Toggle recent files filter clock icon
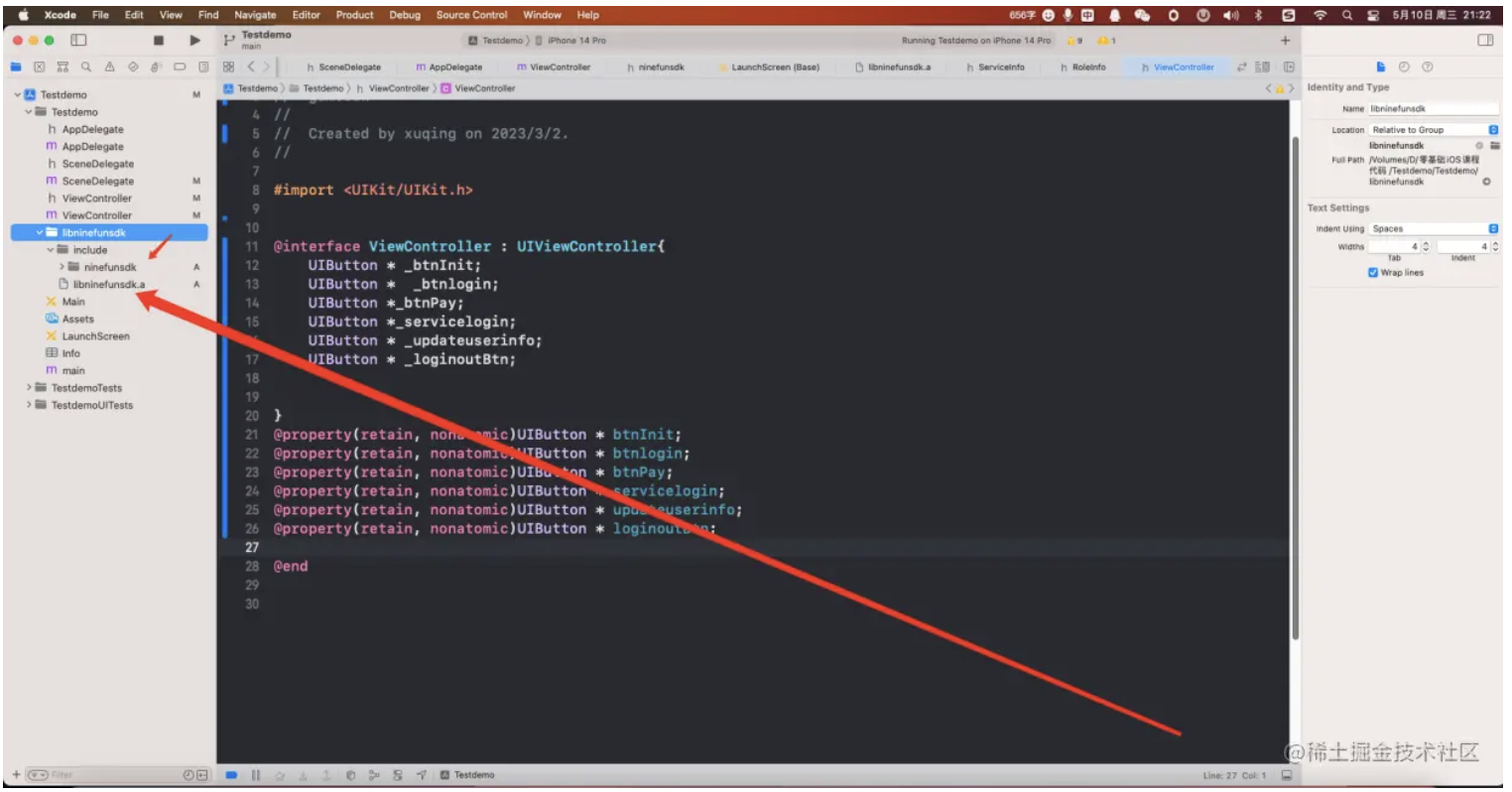 189,774
